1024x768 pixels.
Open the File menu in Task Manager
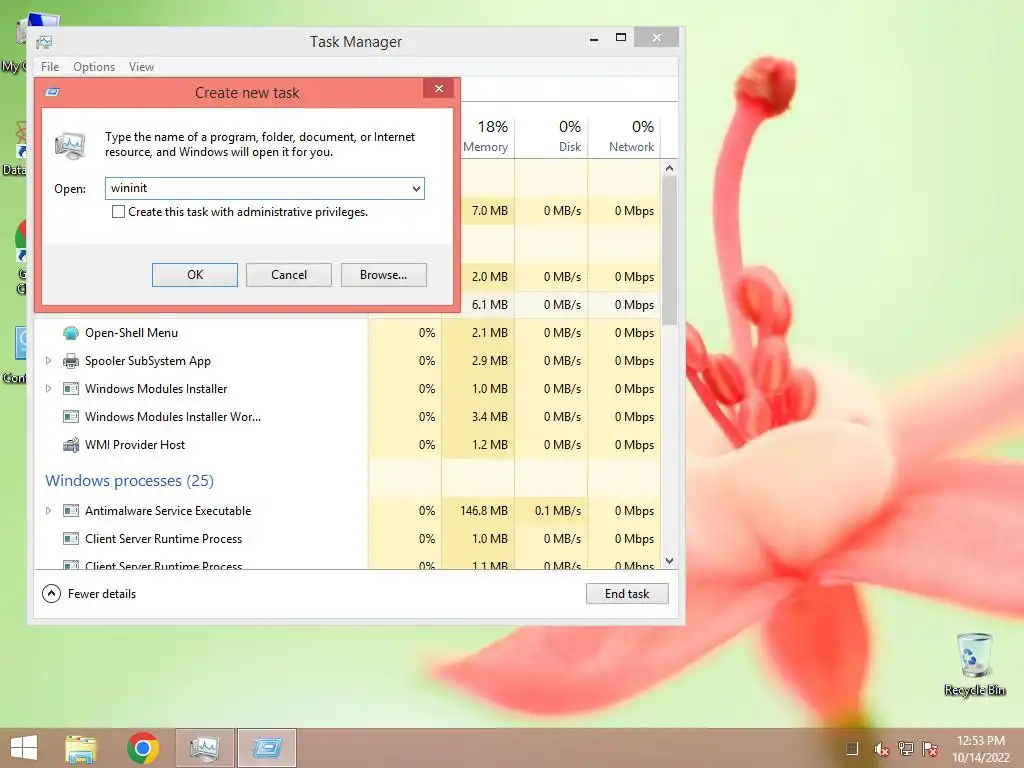[50, 67]
